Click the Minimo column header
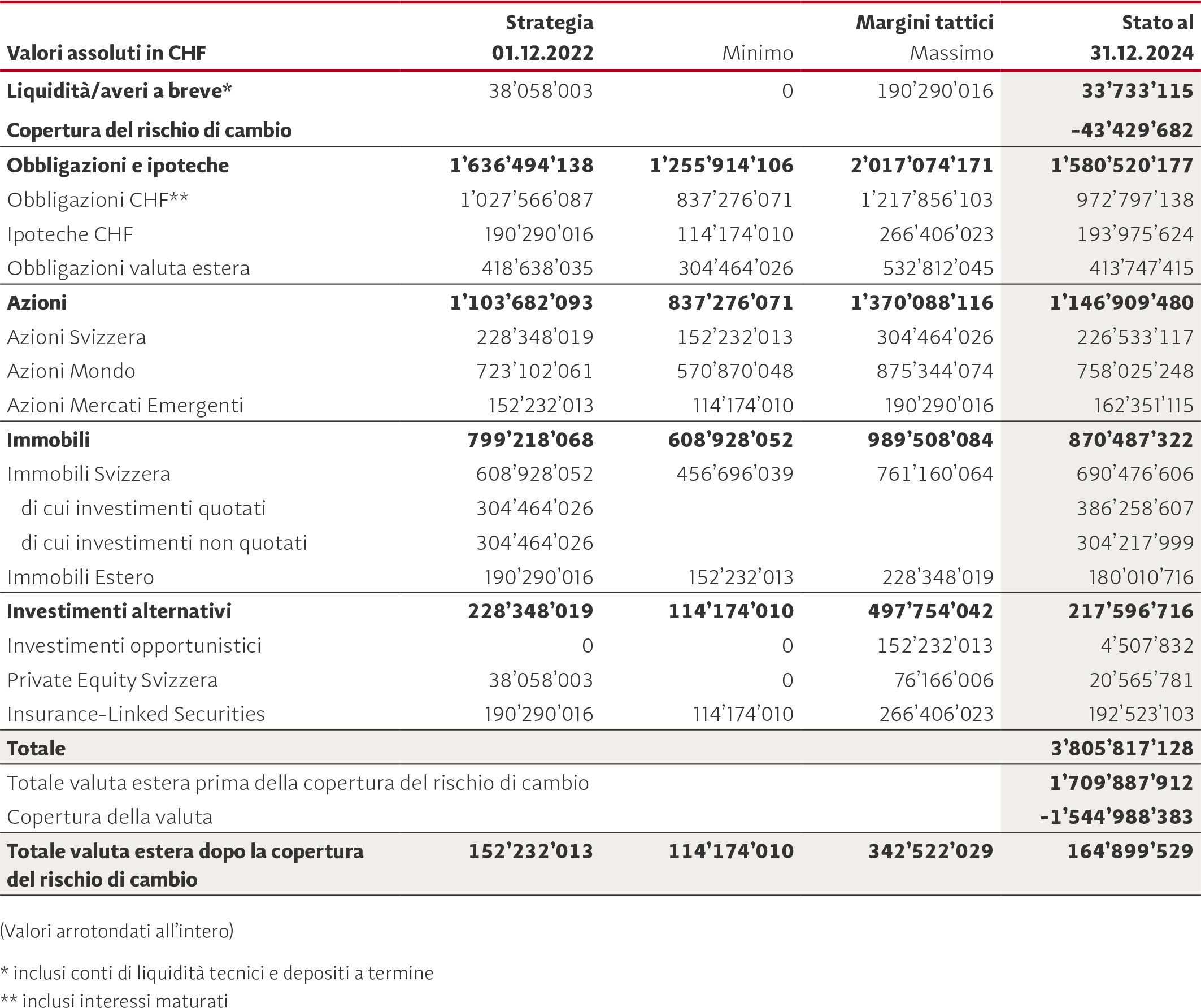1201x1008 pixels. [757, 53]
